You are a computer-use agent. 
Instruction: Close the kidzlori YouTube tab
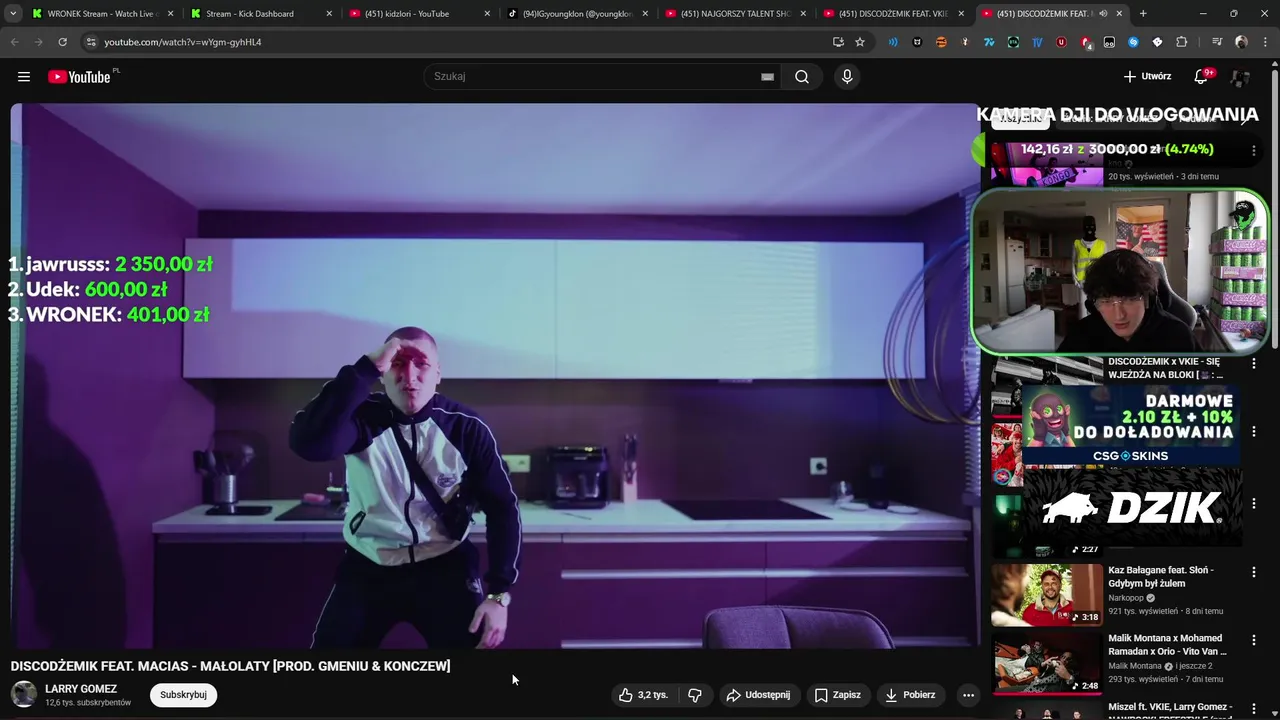pos(487,14)
